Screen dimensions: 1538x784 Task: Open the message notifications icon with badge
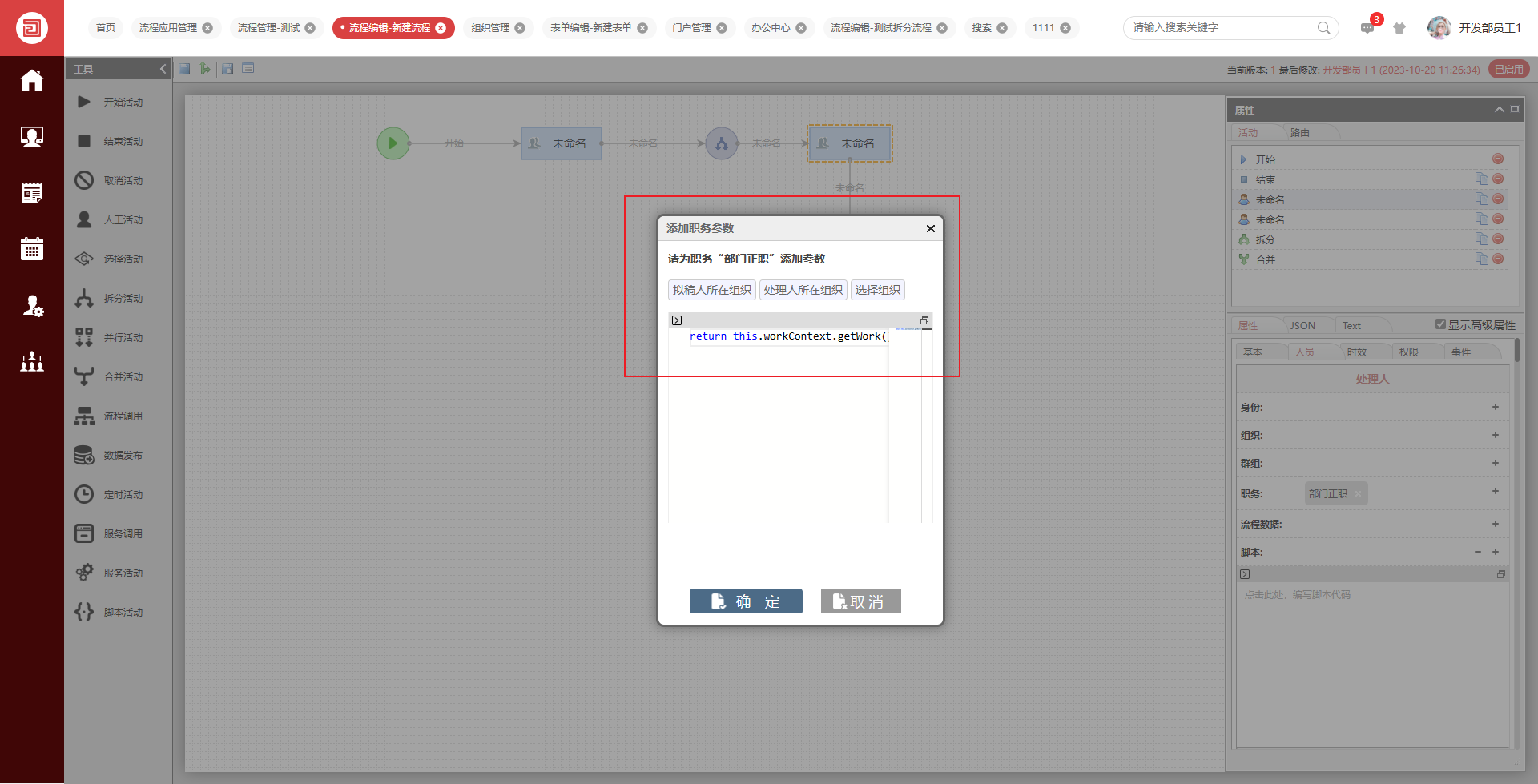click(x=1367, y=28)
